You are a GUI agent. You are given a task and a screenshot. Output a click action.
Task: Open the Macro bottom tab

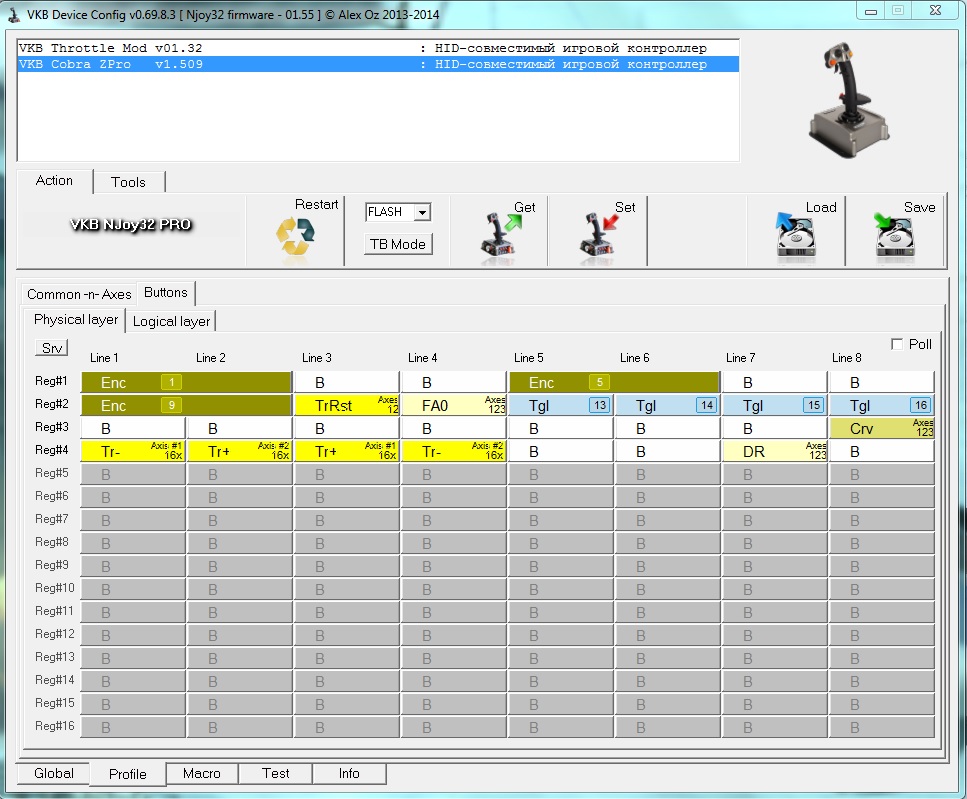(201, 773)
